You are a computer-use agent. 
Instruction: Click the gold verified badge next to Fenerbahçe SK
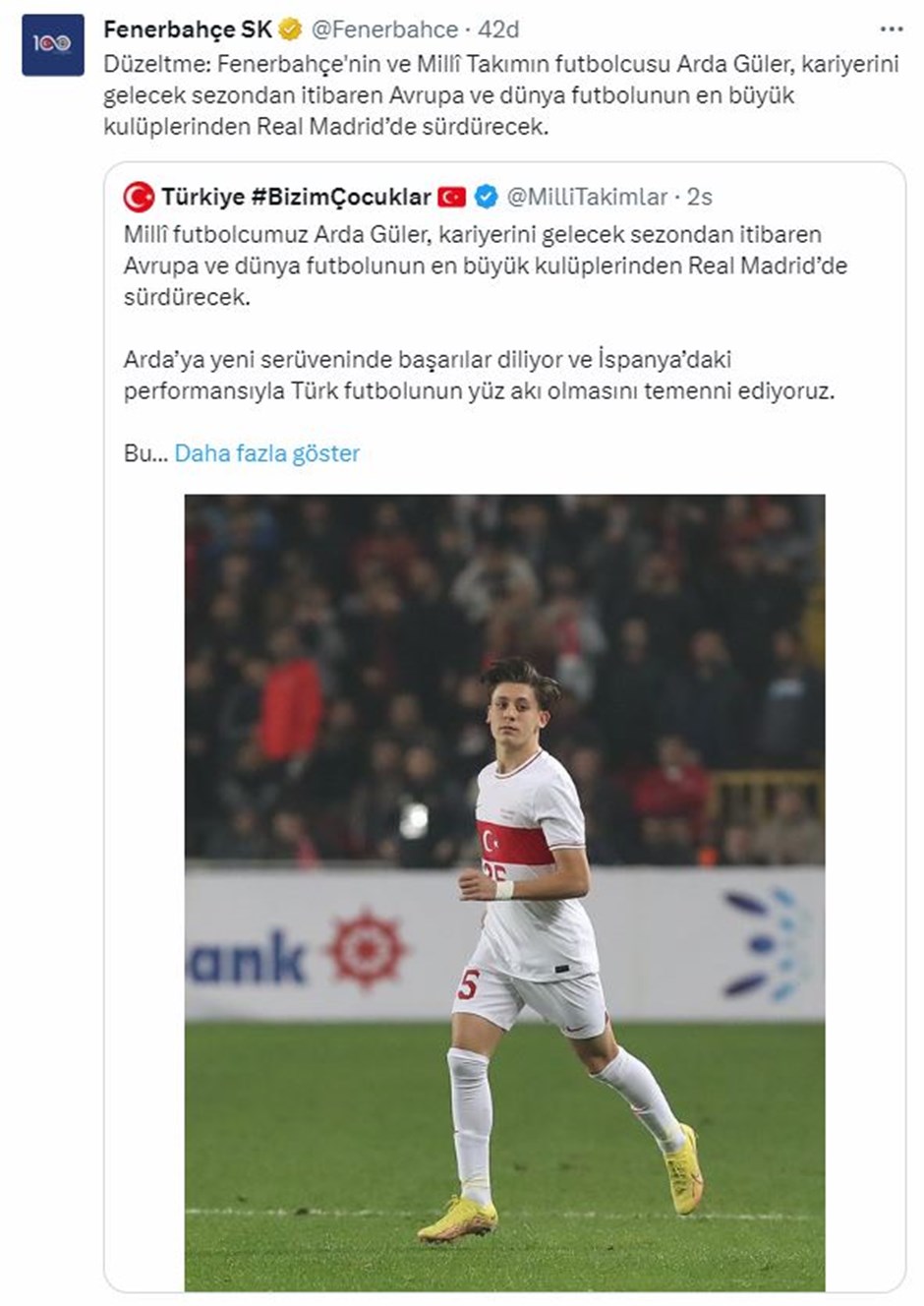tap(291, 30)
